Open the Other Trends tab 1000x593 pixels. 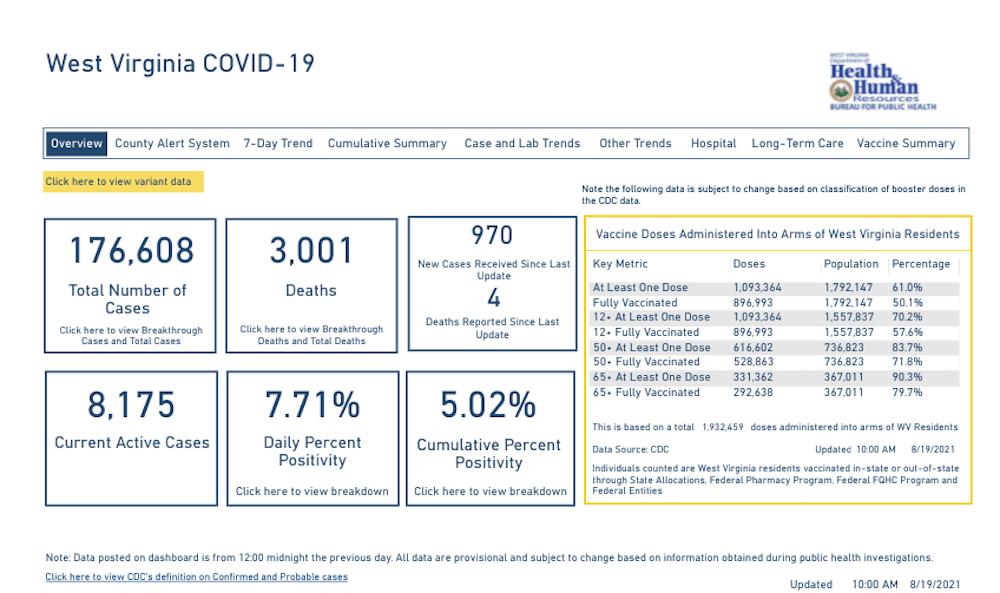[635, 143]
